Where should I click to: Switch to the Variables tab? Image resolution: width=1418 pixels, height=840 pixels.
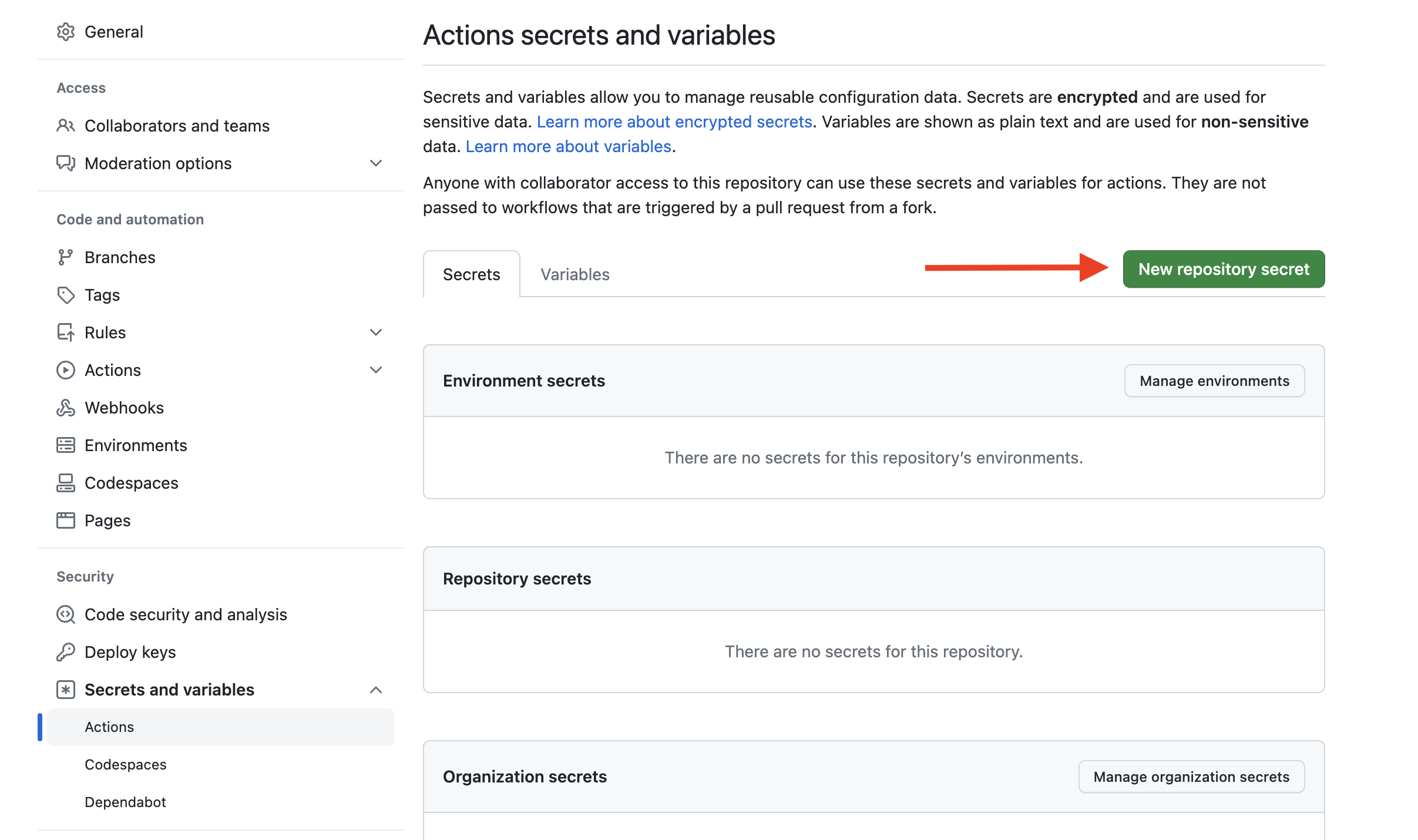[575, 274]
